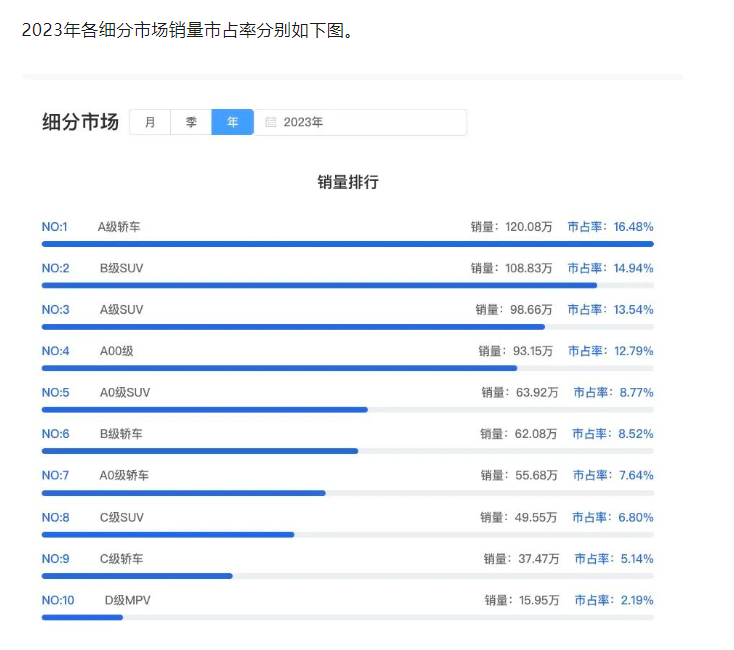
Task: Switch to the 季 quarterly tab
Action: click(x=191, y=122)
